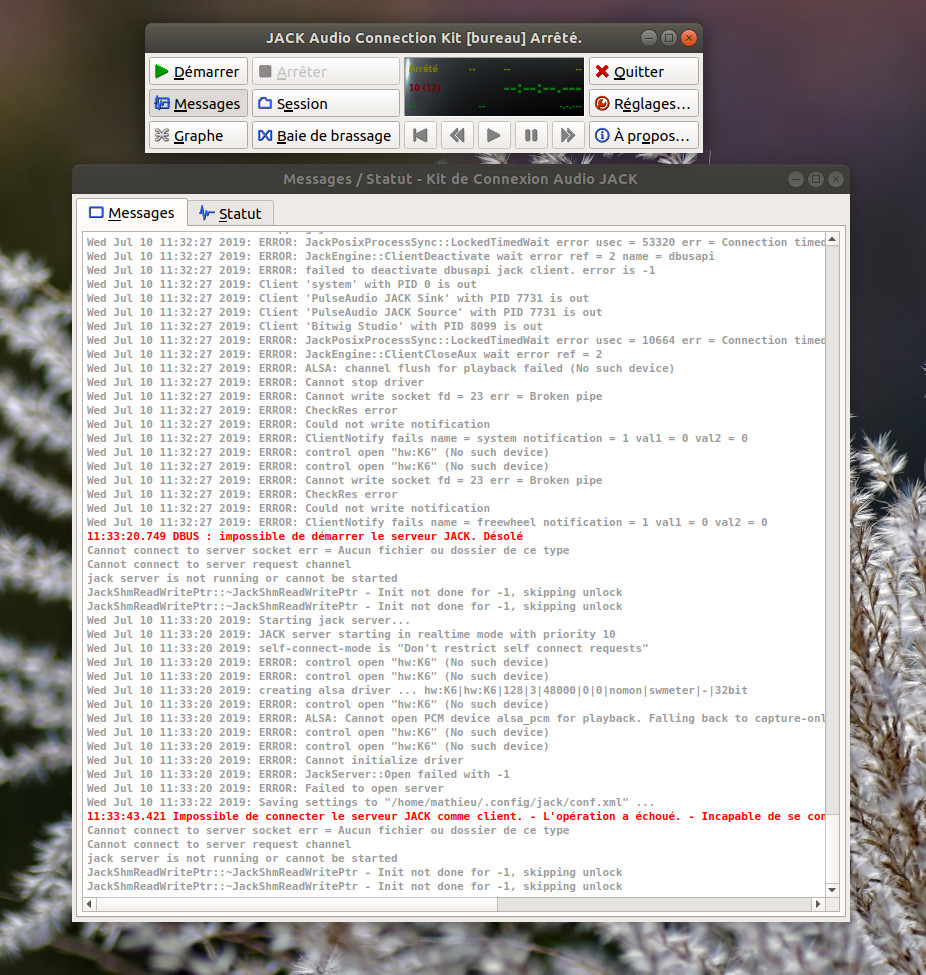The height and width of the screenshot is (975, 926).
Task: Click the 'system notification = 1' log line
Action: [417, 438]
